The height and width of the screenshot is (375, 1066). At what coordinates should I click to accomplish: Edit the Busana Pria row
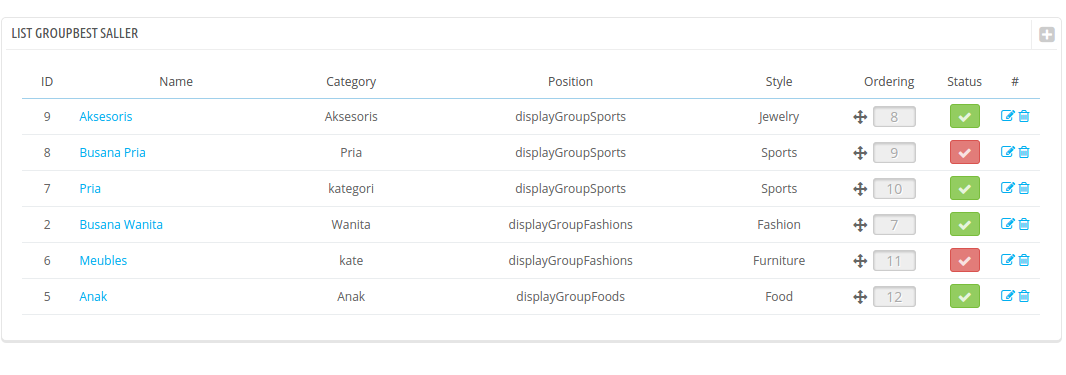tap(1008, 152)
